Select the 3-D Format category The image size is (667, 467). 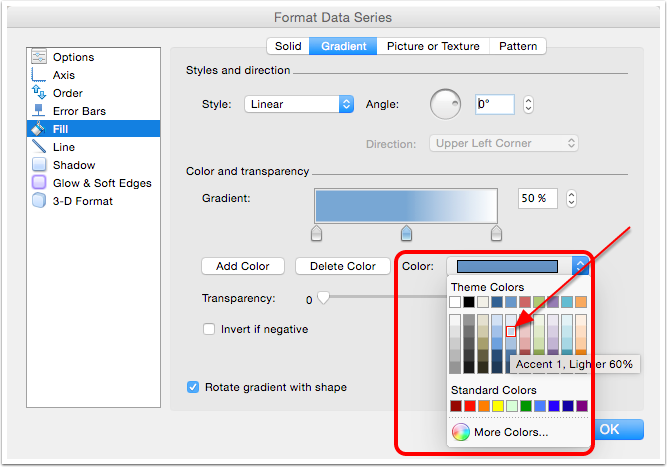pyautogui.click(x=82, y=201)
